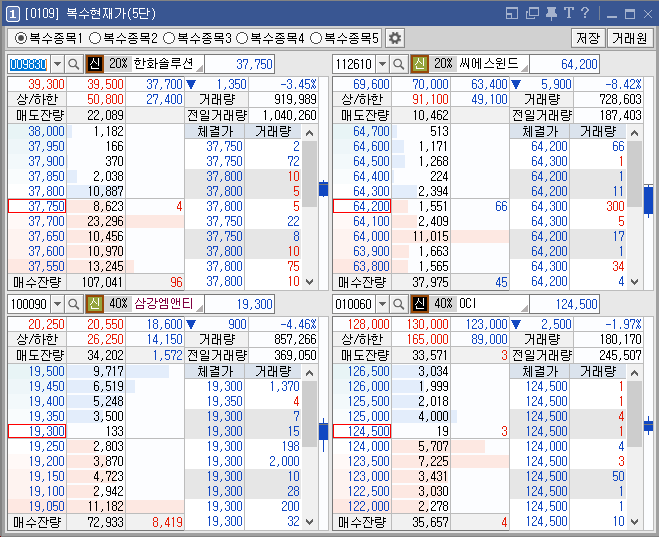Click the duplicate window icon in title bar

(532, 13)
